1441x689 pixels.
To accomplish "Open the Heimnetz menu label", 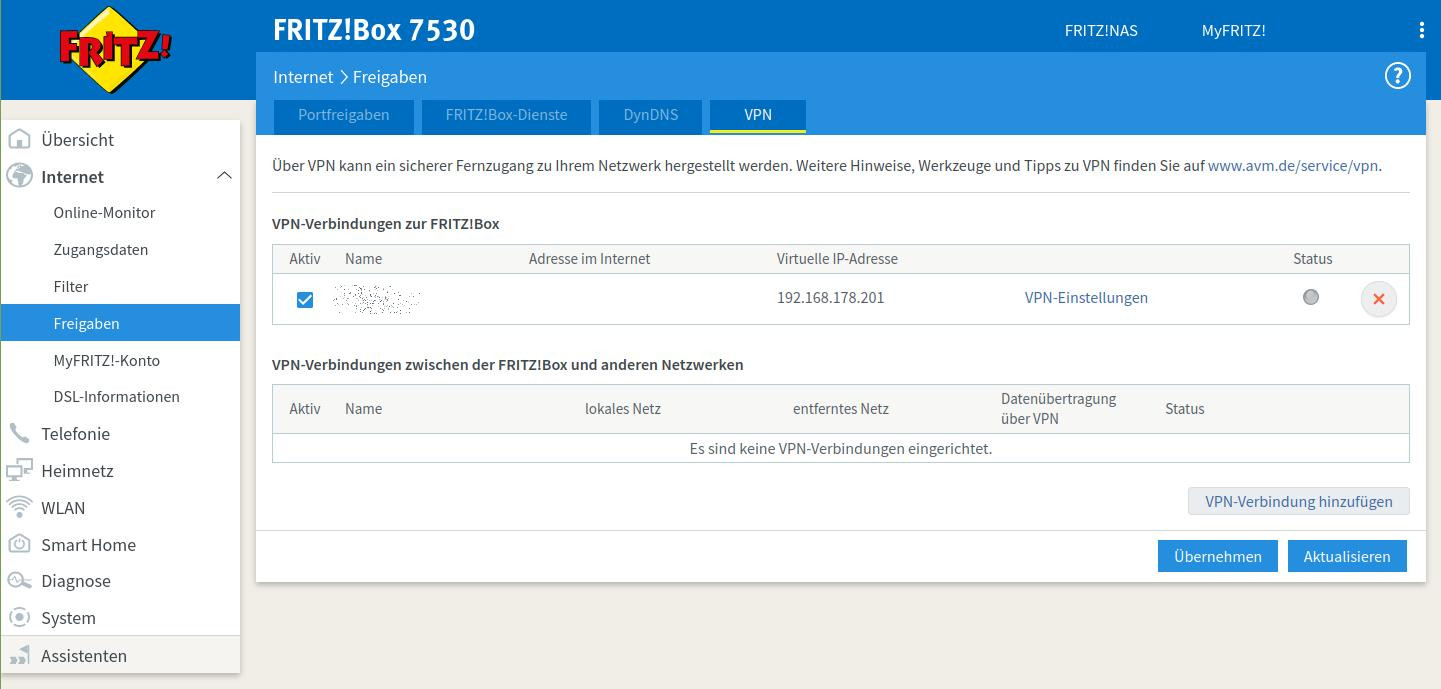I will 77,471.
